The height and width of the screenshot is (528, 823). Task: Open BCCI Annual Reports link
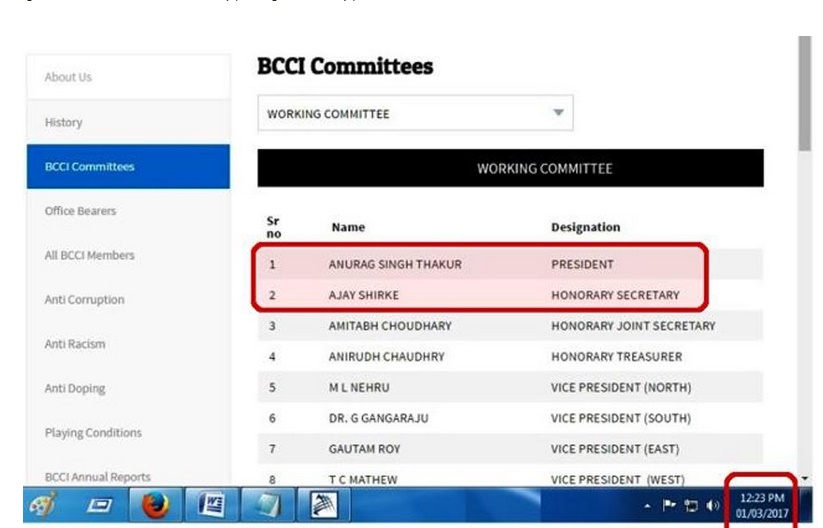[x=98, y=477]
